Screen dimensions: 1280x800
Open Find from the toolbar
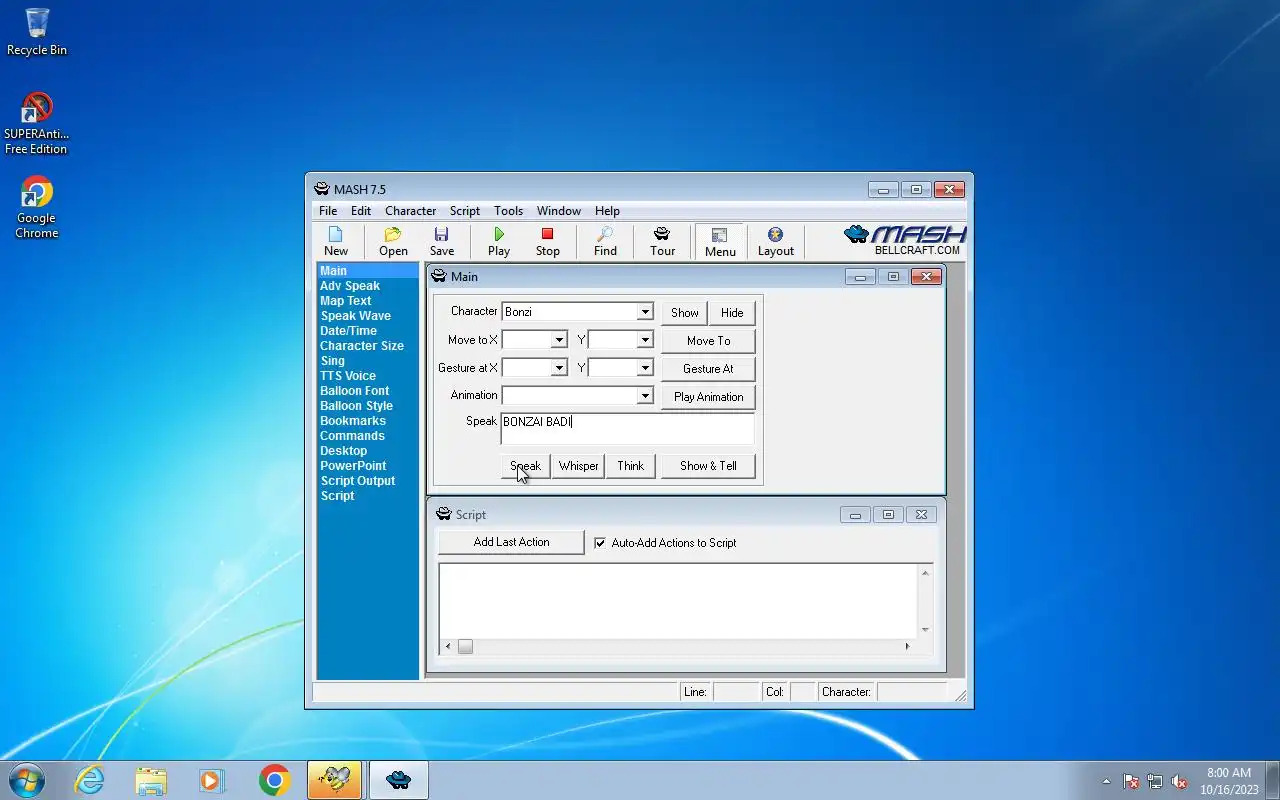click(605, 241)
